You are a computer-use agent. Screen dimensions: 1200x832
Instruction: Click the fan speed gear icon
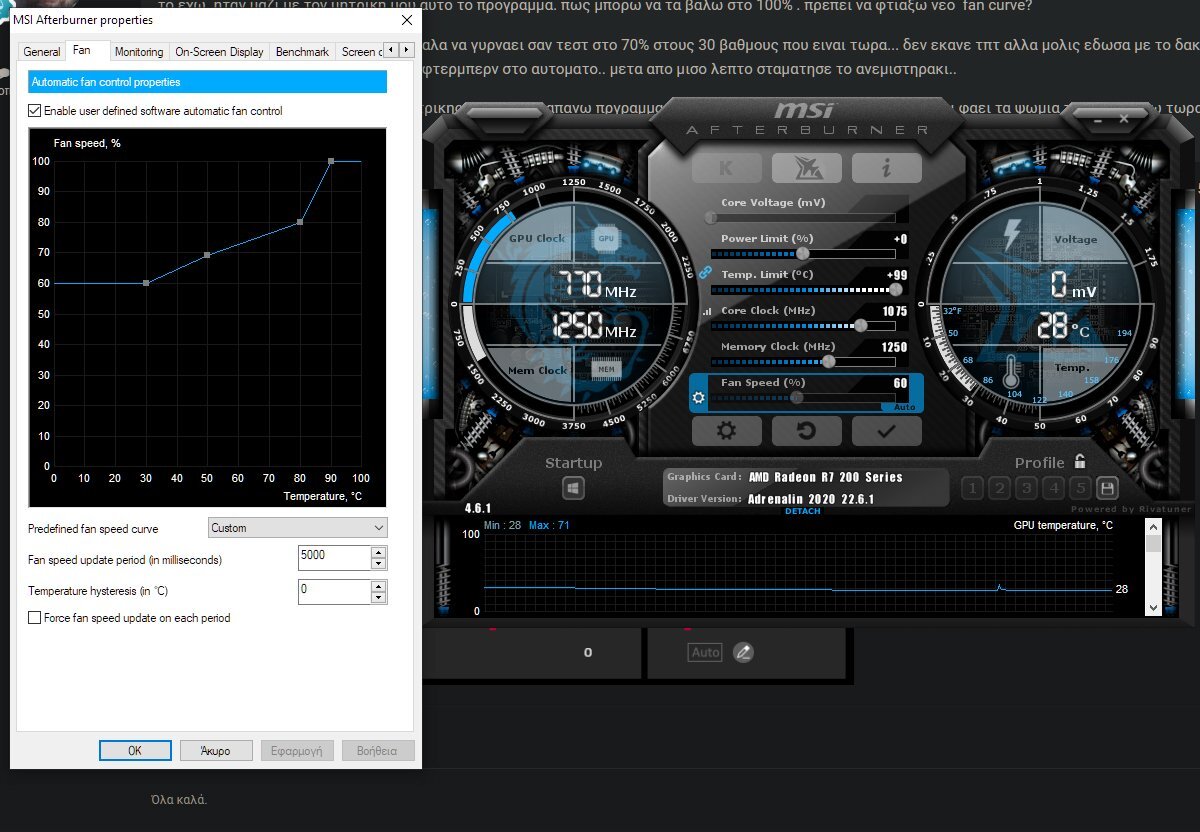click(x=699, y=398)
